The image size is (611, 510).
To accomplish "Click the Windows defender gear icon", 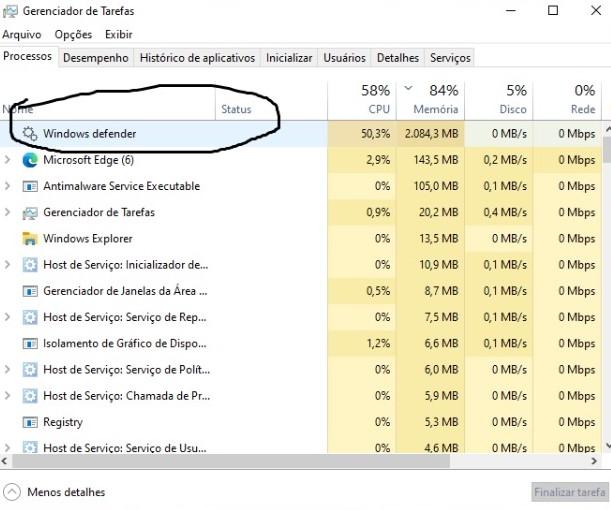I will click(x=30, y=134).
